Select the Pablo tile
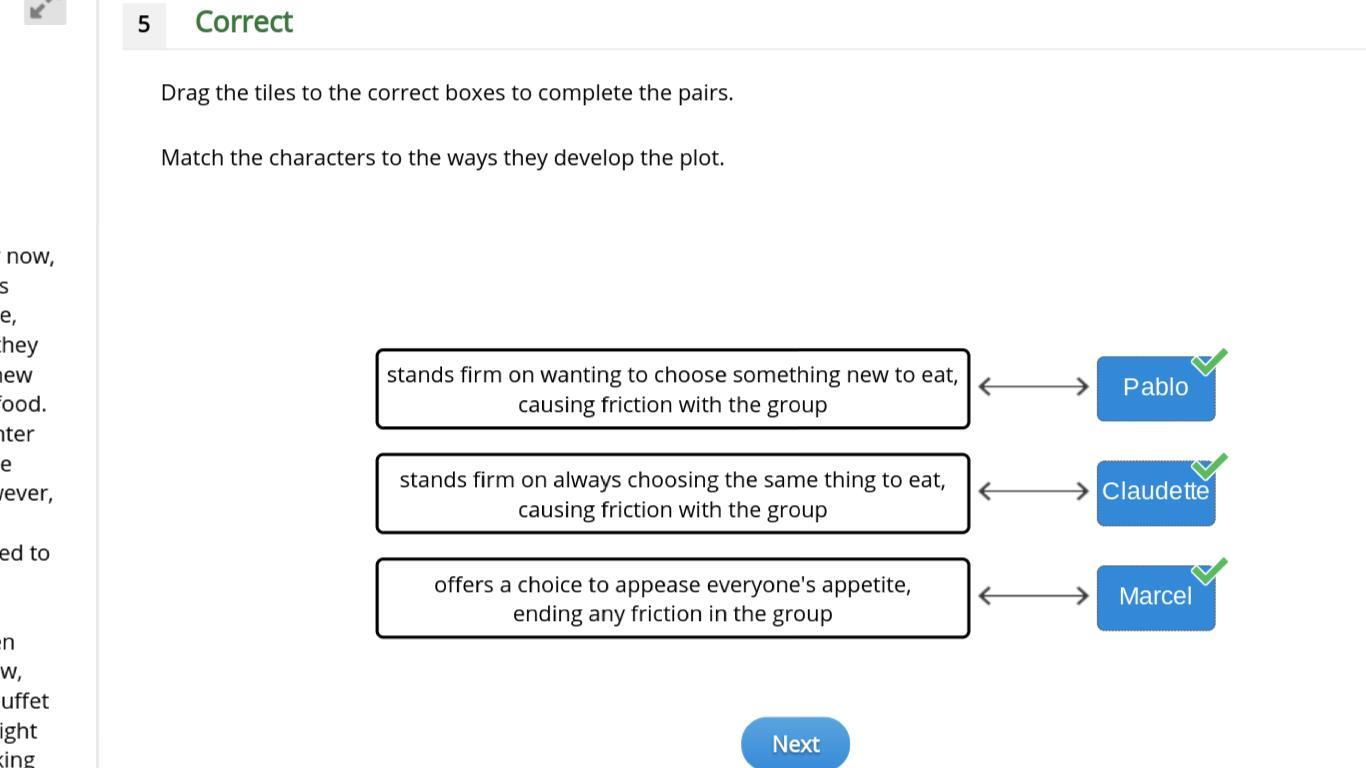The width and height of the screenshot is (1366, 768). 1154,388
